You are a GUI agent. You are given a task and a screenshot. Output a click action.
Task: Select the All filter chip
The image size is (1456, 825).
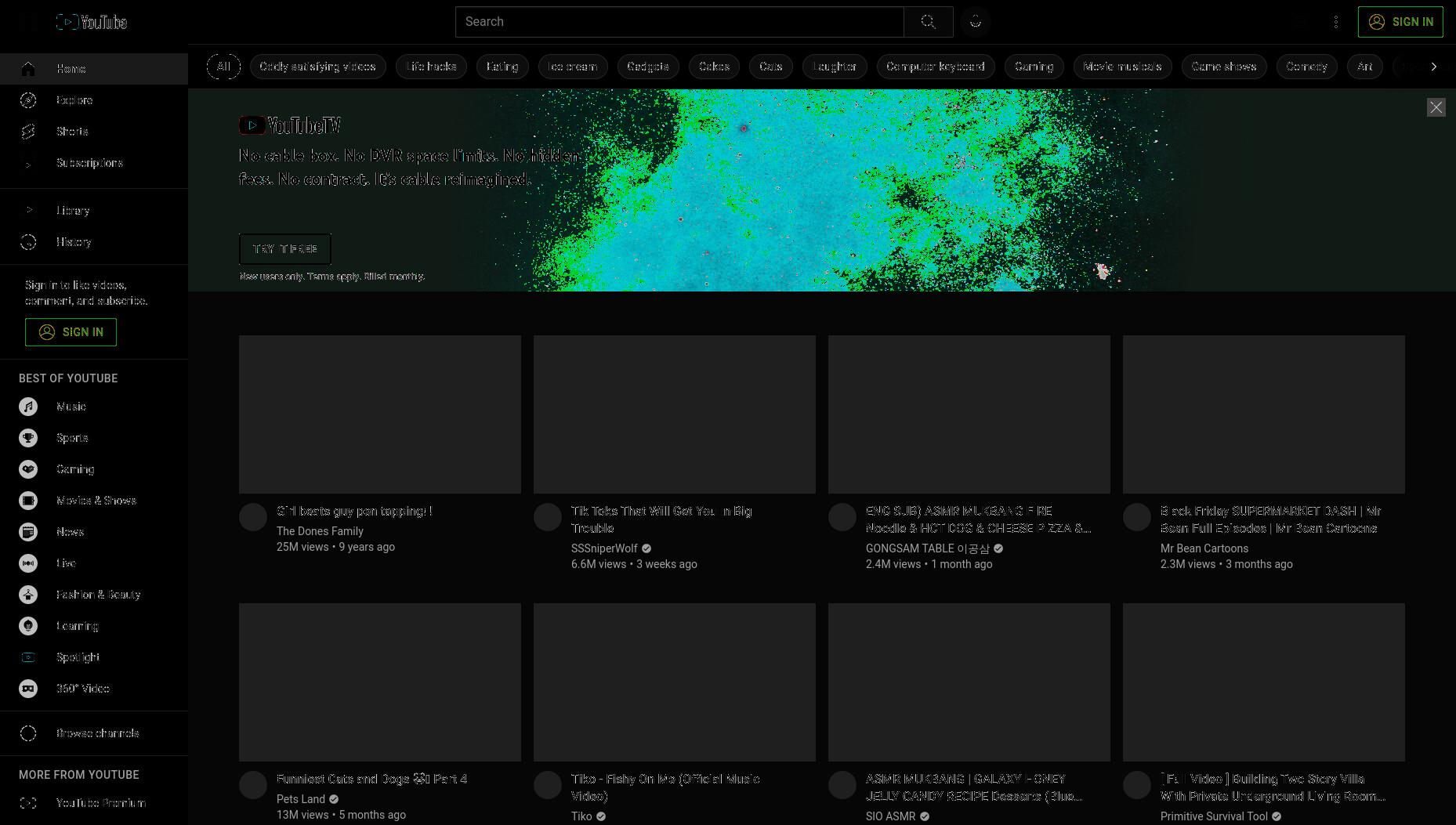tap(223, 67)
